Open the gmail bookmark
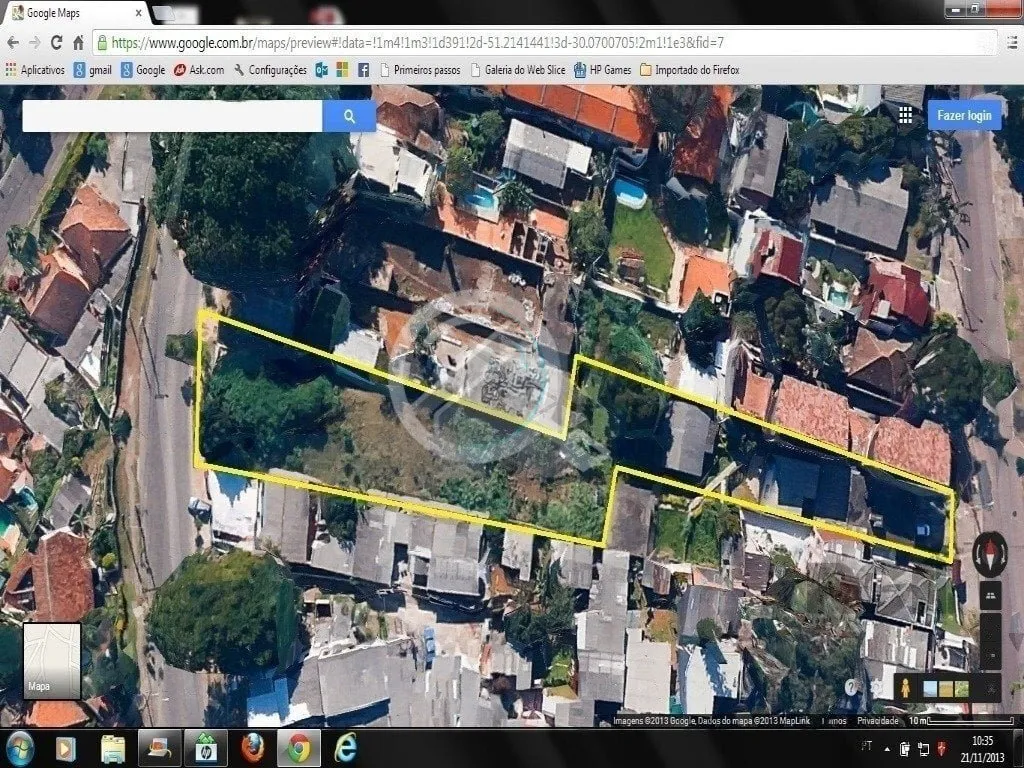Screen dimensions: 1024x768 [x=93, y=70]
